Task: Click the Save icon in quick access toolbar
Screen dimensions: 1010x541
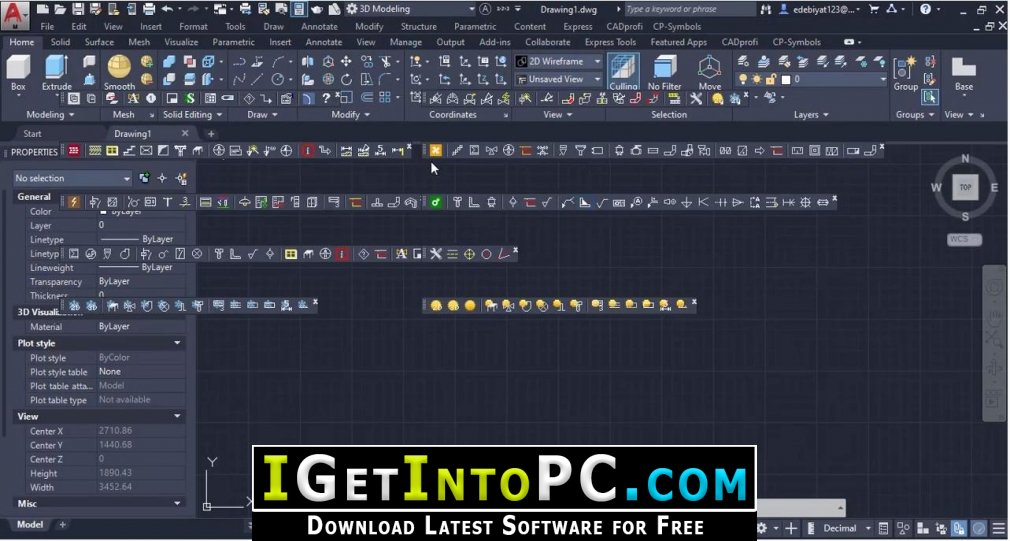Action: pyautogui.click(x=78, y=9)
